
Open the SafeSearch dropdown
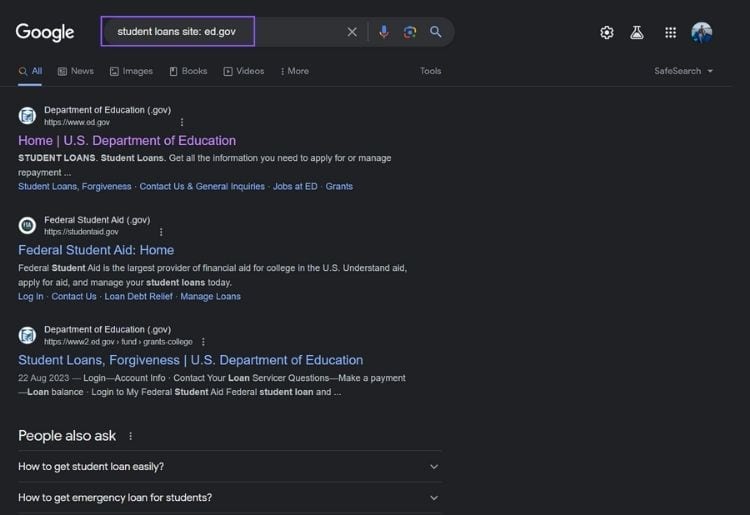tap(683, 71)
